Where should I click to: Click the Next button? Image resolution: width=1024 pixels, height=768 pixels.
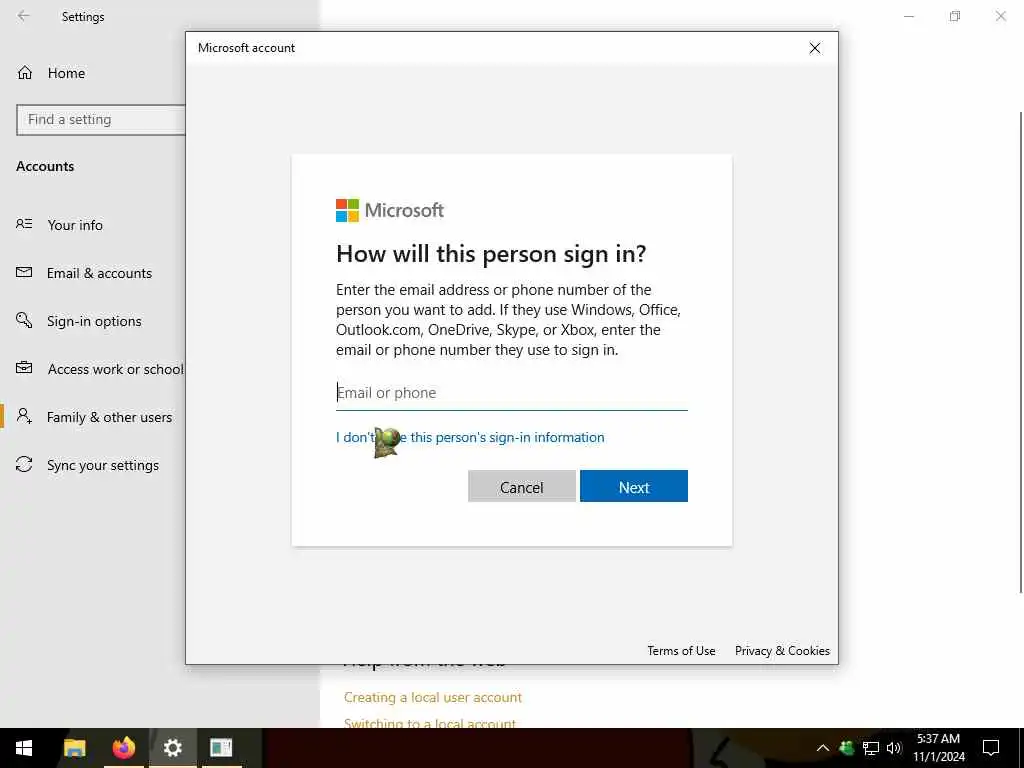tap(633, 487)
